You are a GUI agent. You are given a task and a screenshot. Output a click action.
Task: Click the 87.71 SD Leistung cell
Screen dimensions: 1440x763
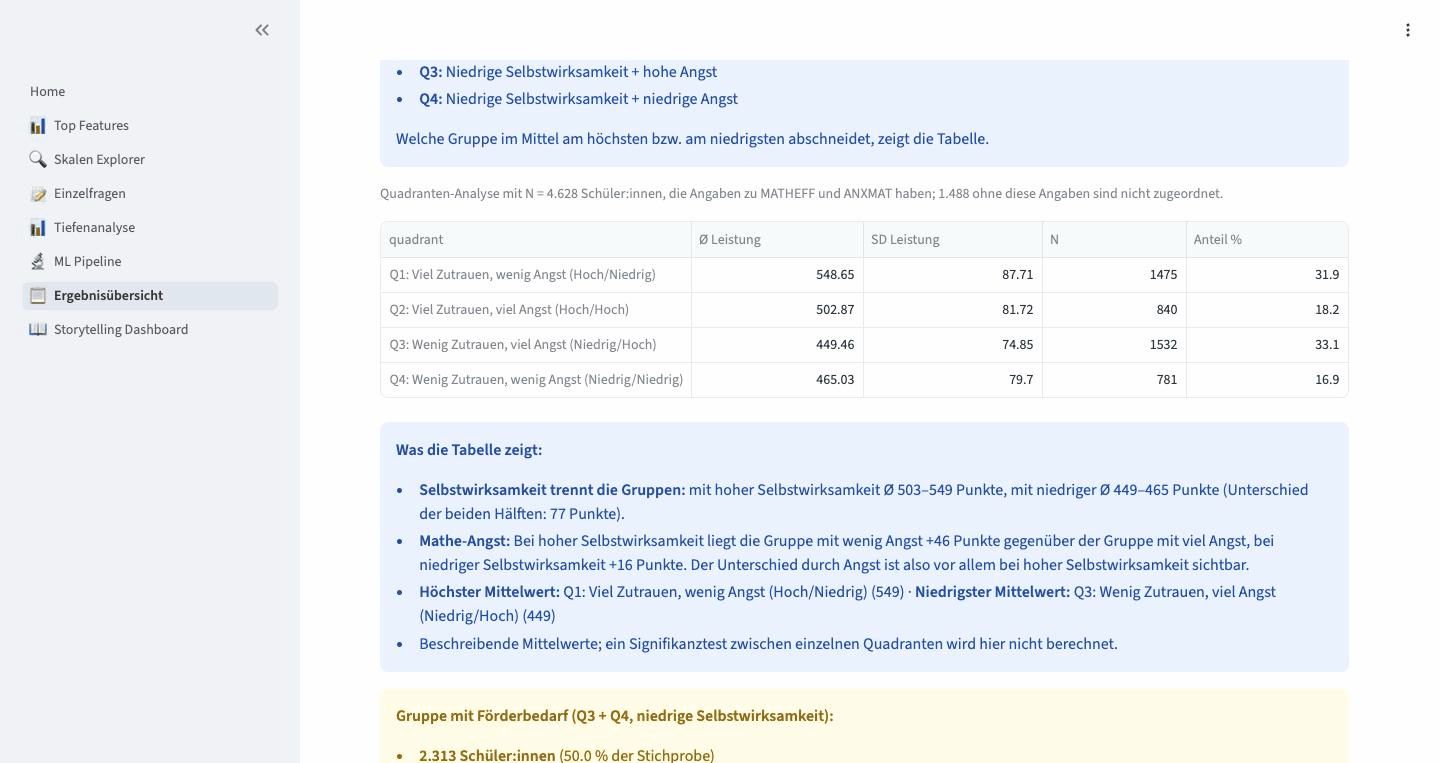click(953, 275)
